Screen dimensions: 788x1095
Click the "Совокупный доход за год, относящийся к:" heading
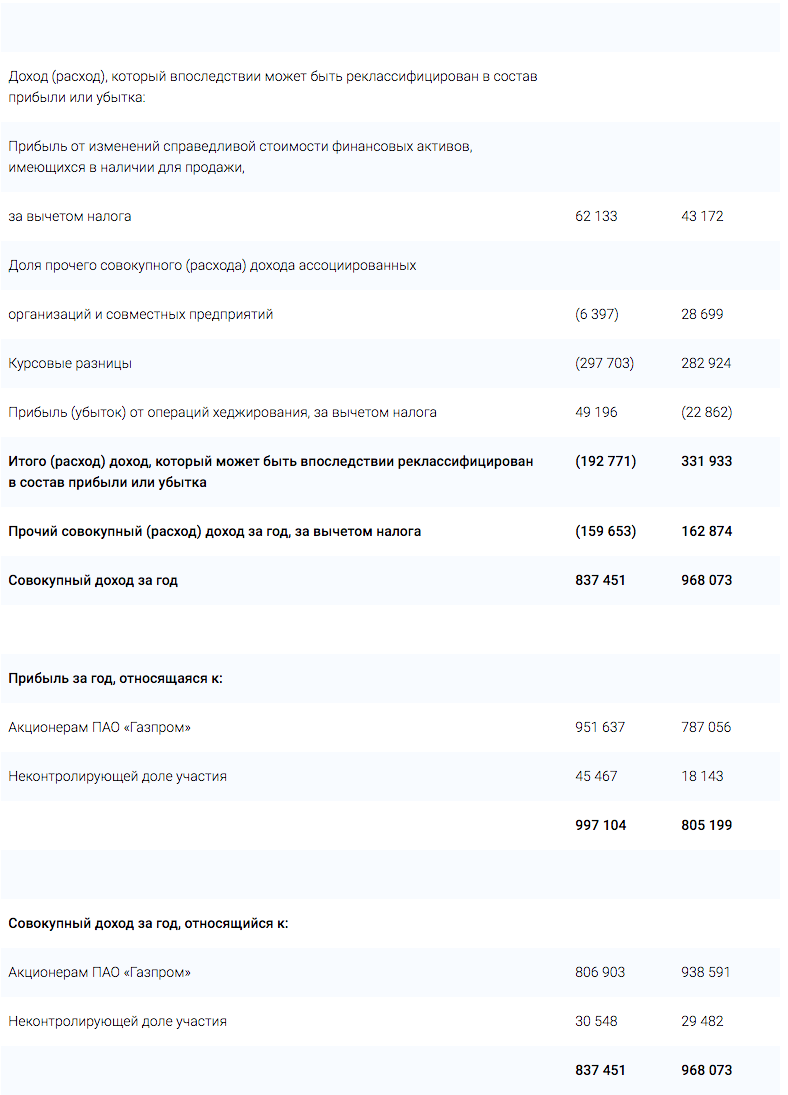[x=148, y=923]
